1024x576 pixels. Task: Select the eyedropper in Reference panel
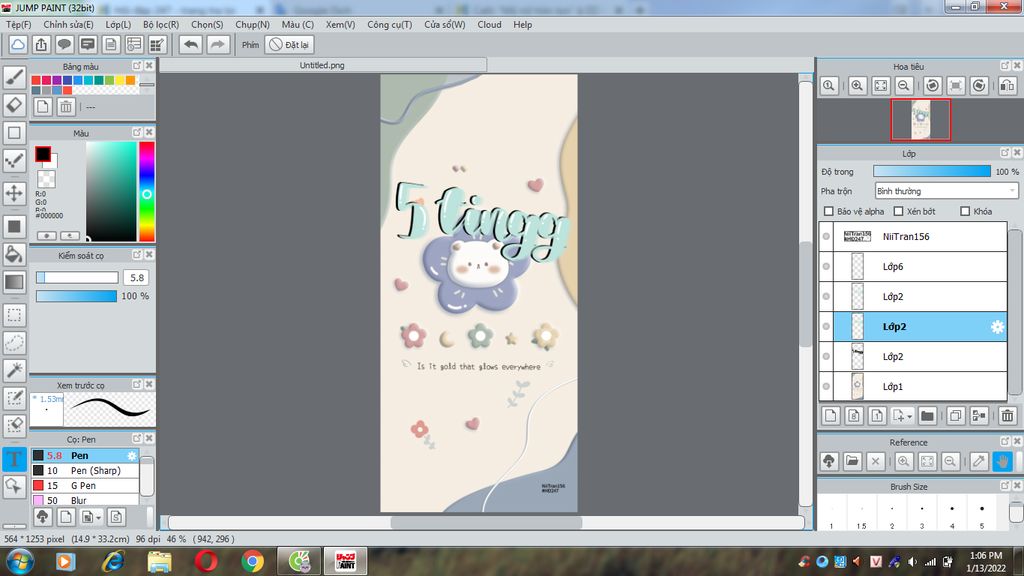979,461
